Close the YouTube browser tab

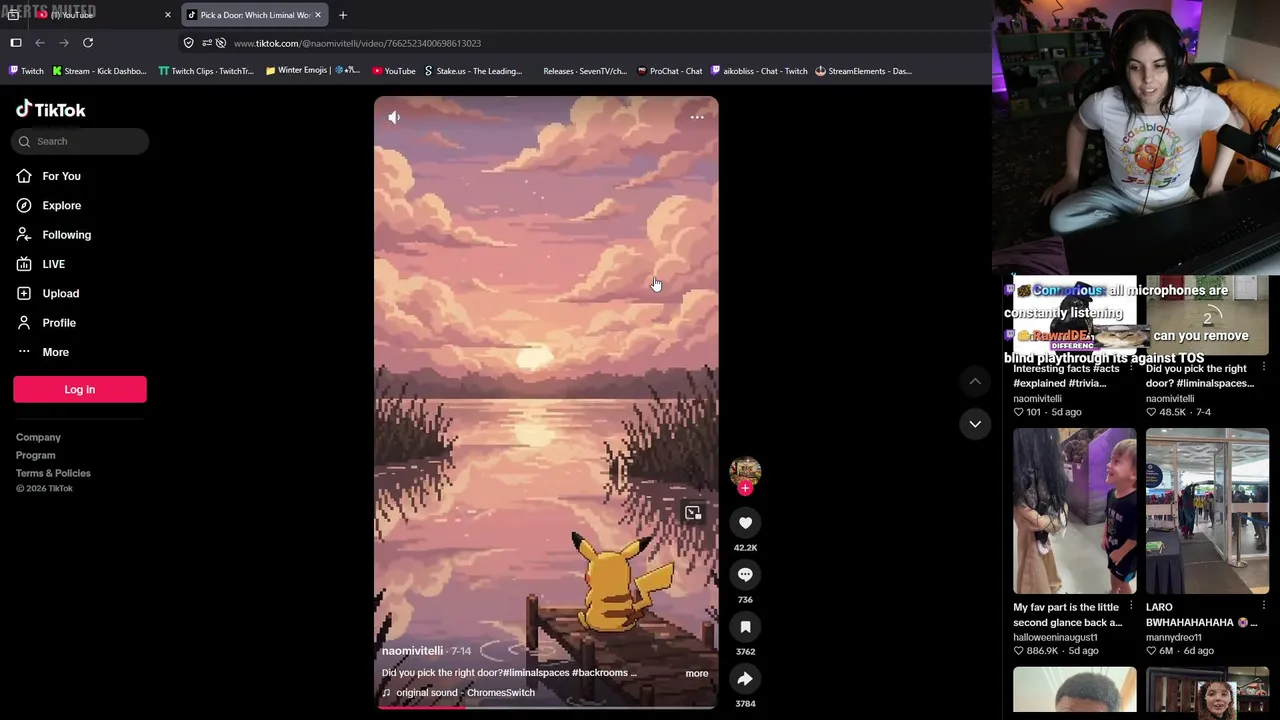click(168, 15)
